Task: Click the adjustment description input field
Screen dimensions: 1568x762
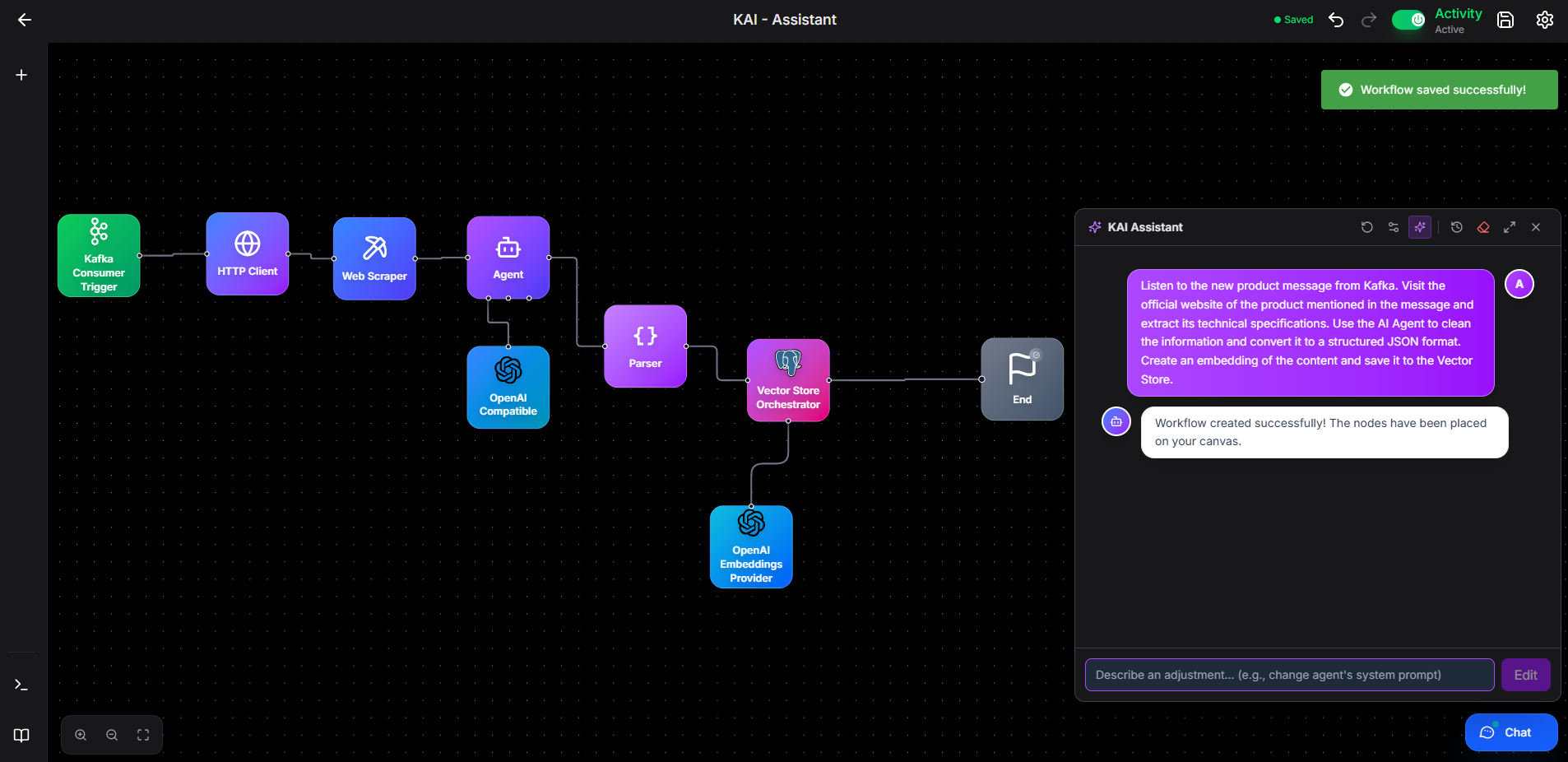Action: tap(1290, 675)
